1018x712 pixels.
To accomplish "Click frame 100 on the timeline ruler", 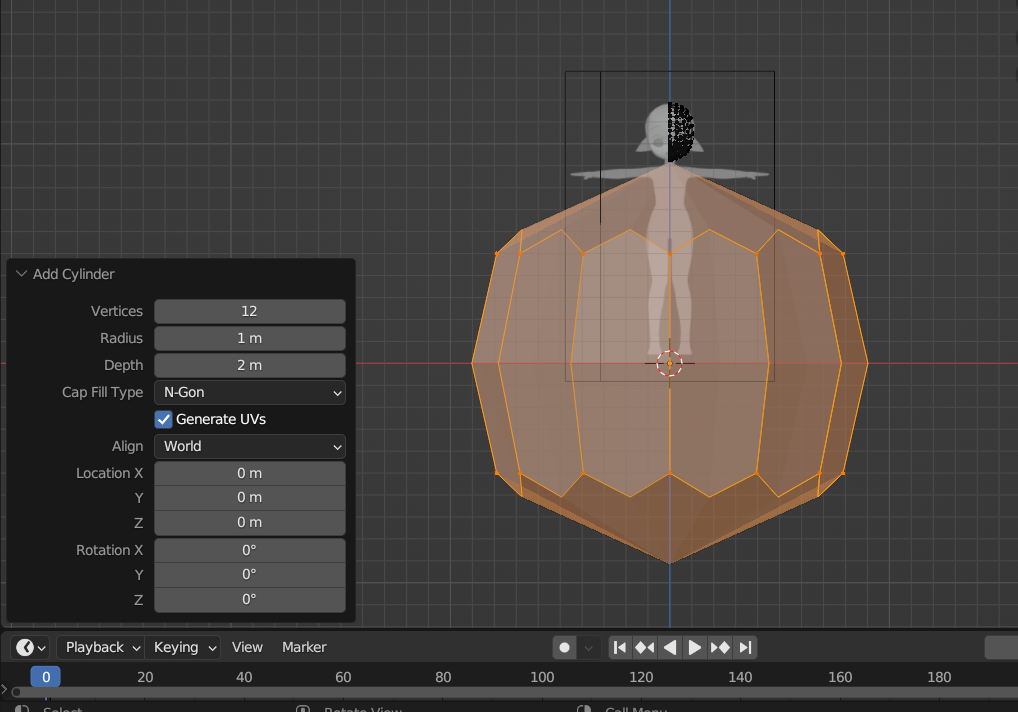I will (542, 677).
